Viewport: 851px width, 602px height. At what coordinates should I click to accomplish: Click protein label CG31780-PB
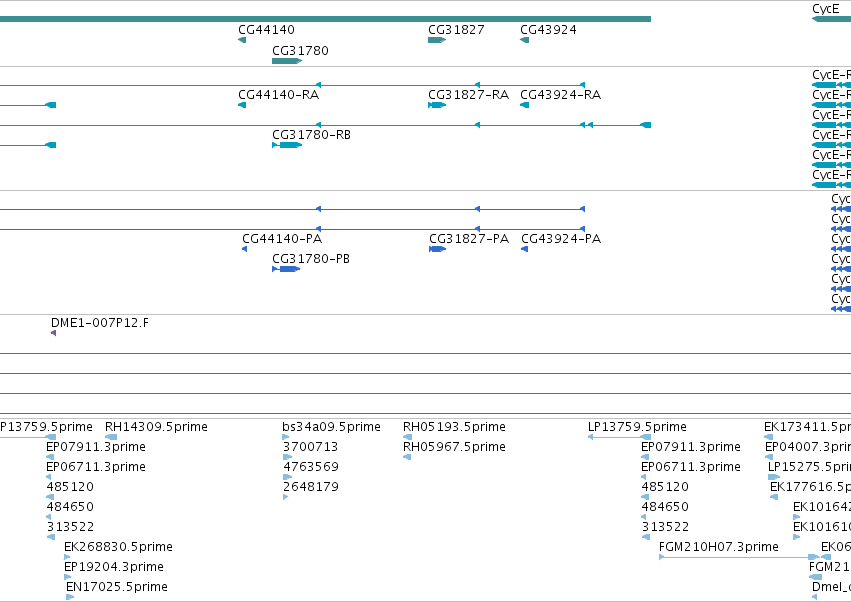(311, 259)
